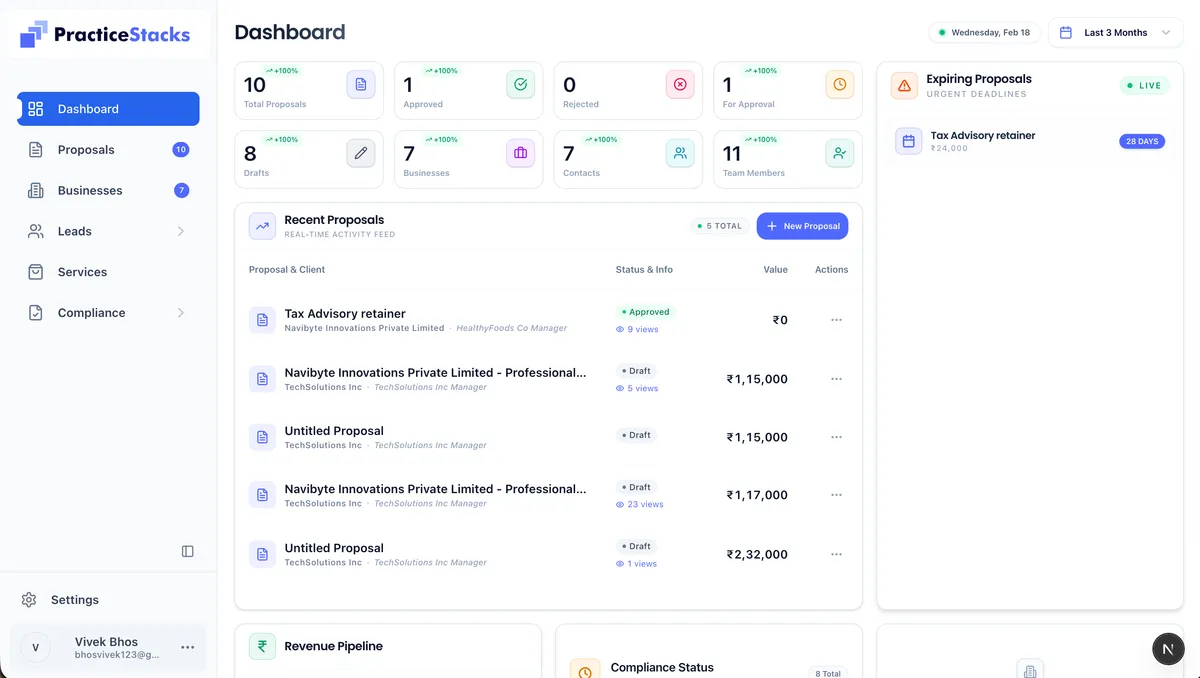The width and height of the screenshot is (1200, 678).
Task: Click the Revenue Pipeline rupee icon
Action: point(261,645)
